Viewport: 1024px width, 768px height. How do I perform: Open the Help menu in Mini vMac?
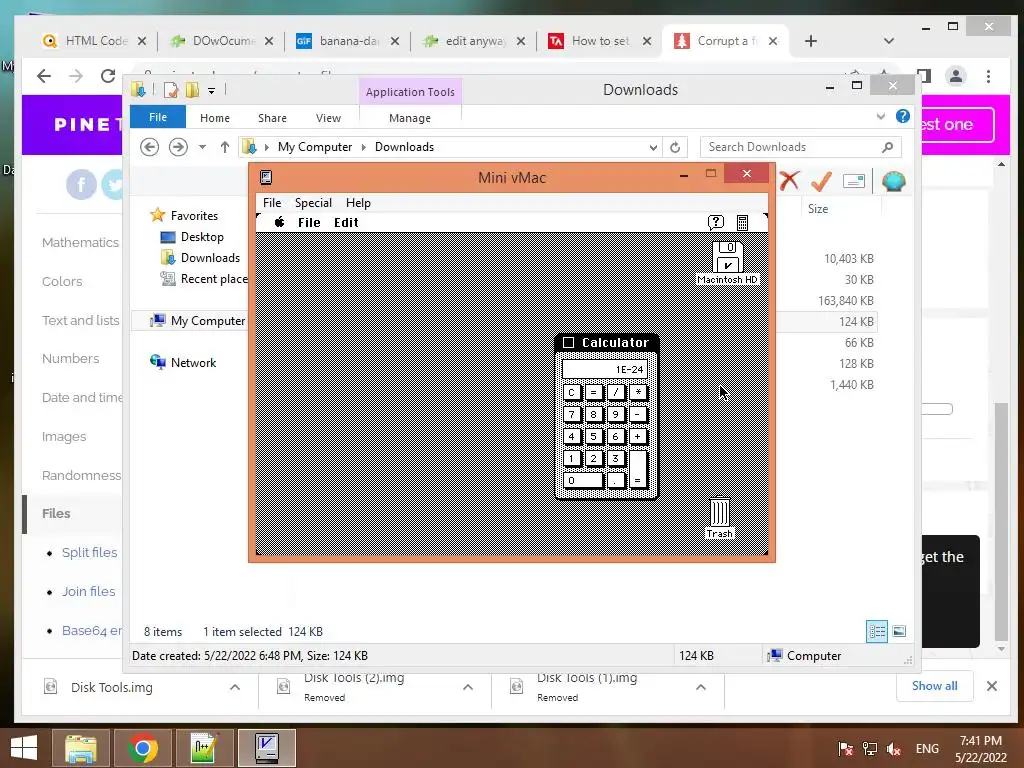(358, 202)
